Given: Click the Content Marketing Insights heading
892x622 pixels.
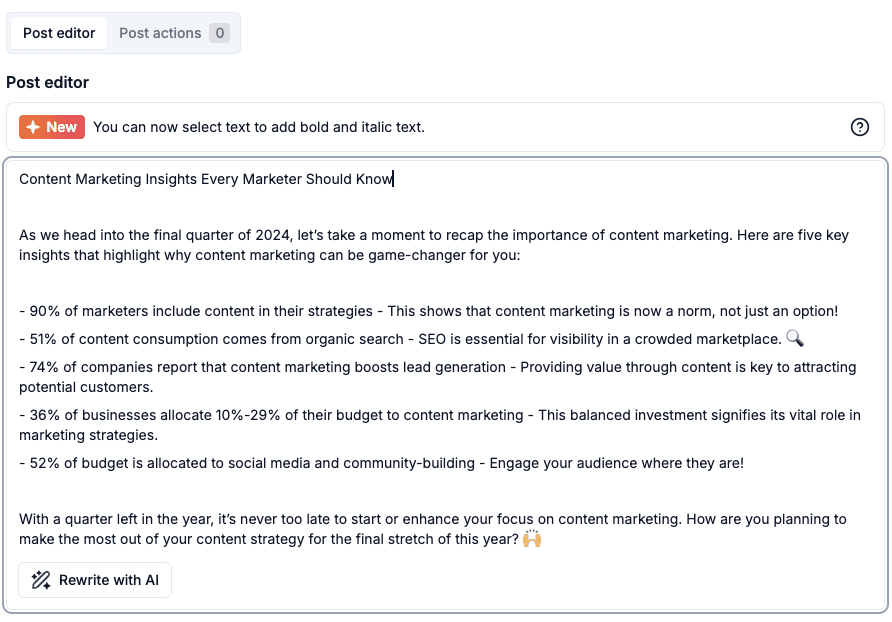Looking at the screenshot, I should [204, 179].
